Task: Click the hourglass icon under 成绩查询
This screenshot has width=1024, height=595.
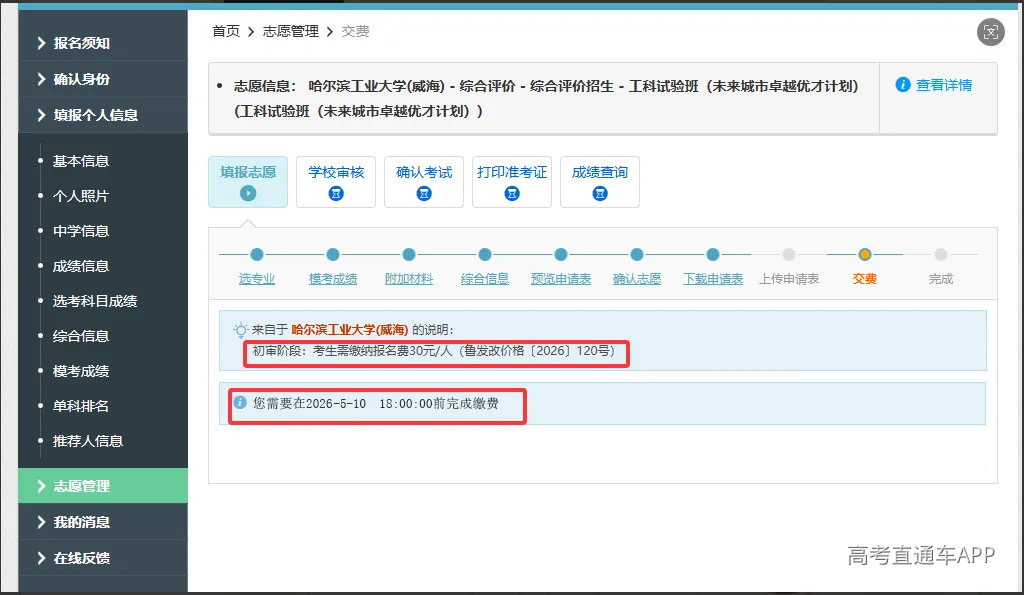Action: 600,193
